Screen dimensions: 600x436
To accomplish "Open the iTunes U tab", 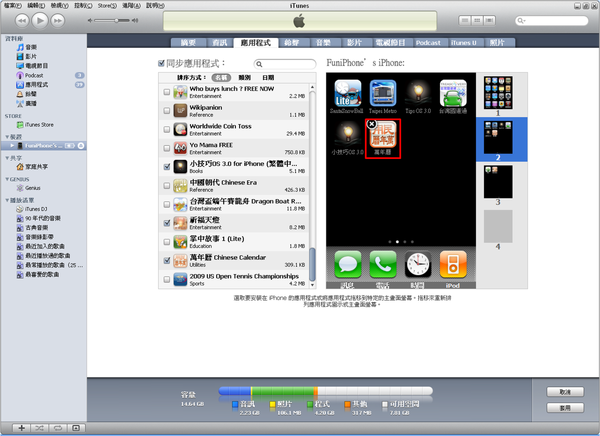I will click(x=463, y=43).
